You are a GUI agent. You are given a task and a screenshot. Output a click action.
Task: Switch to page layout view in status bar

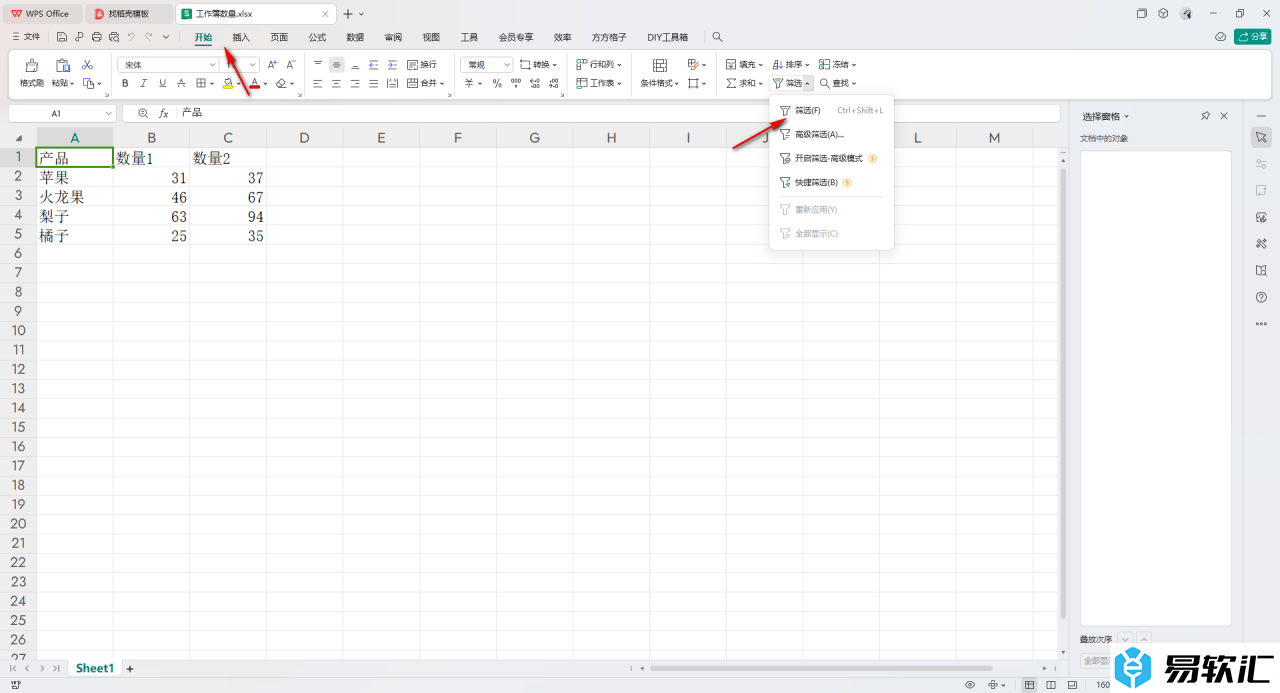1051,685
